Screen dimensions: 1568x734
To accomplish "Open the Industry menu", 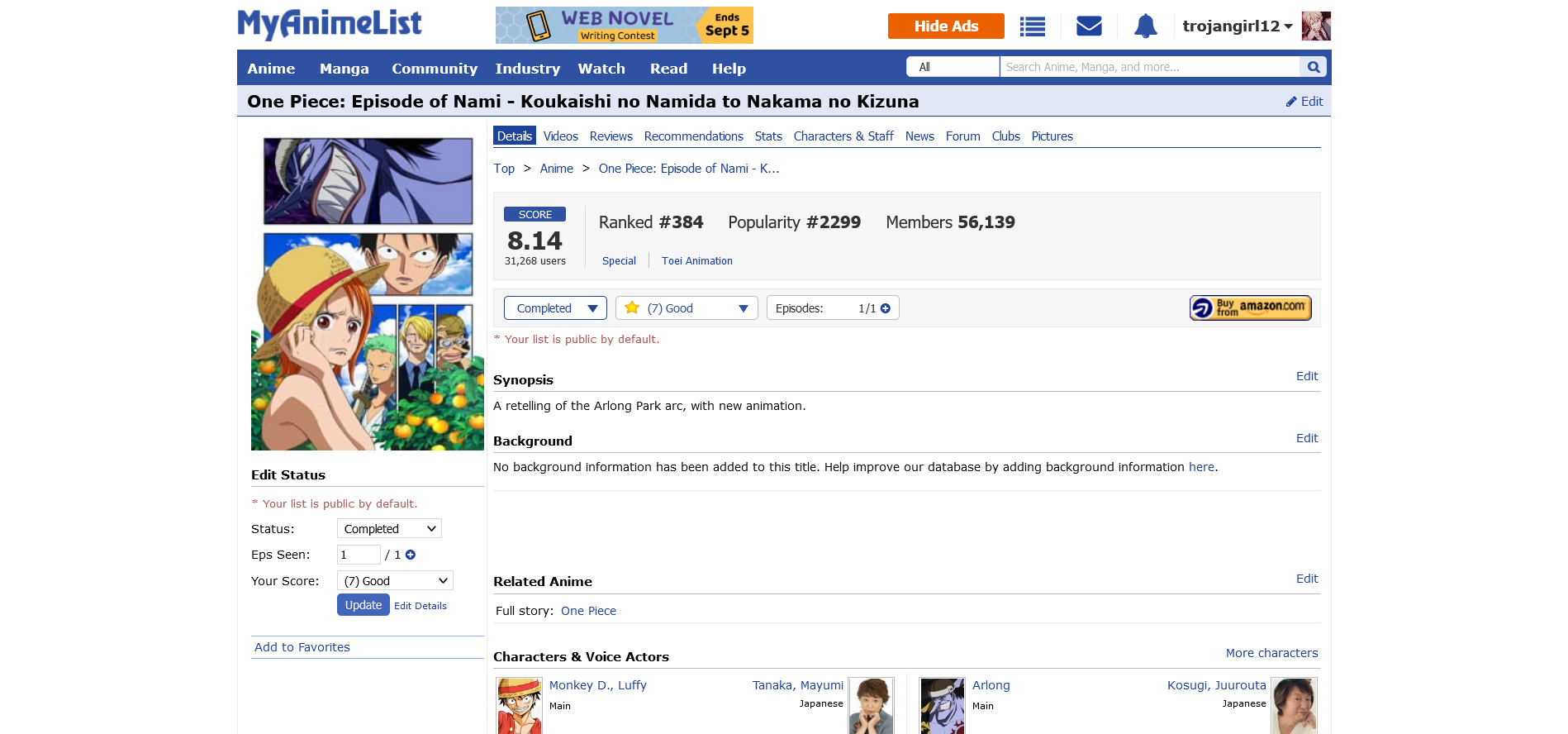I will tap(528, 69).
